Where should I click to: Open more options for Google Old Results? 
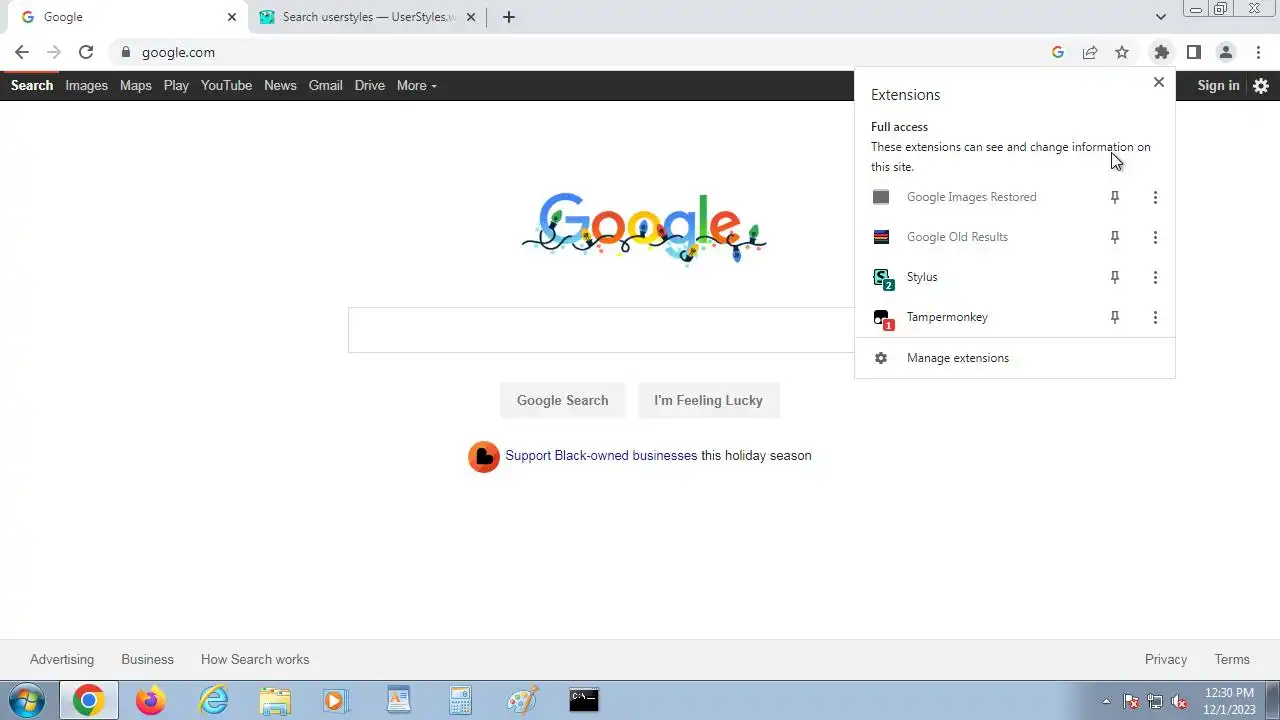pyautogui.click(x=1155, y=237)
